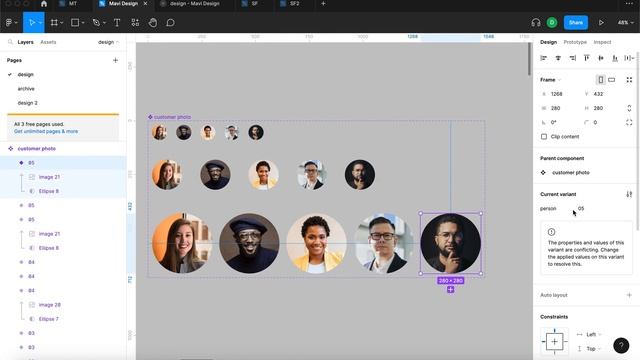Click Get unlimited pages & more link
This screenshot has width=640, height=360.
tap(46, 131)
